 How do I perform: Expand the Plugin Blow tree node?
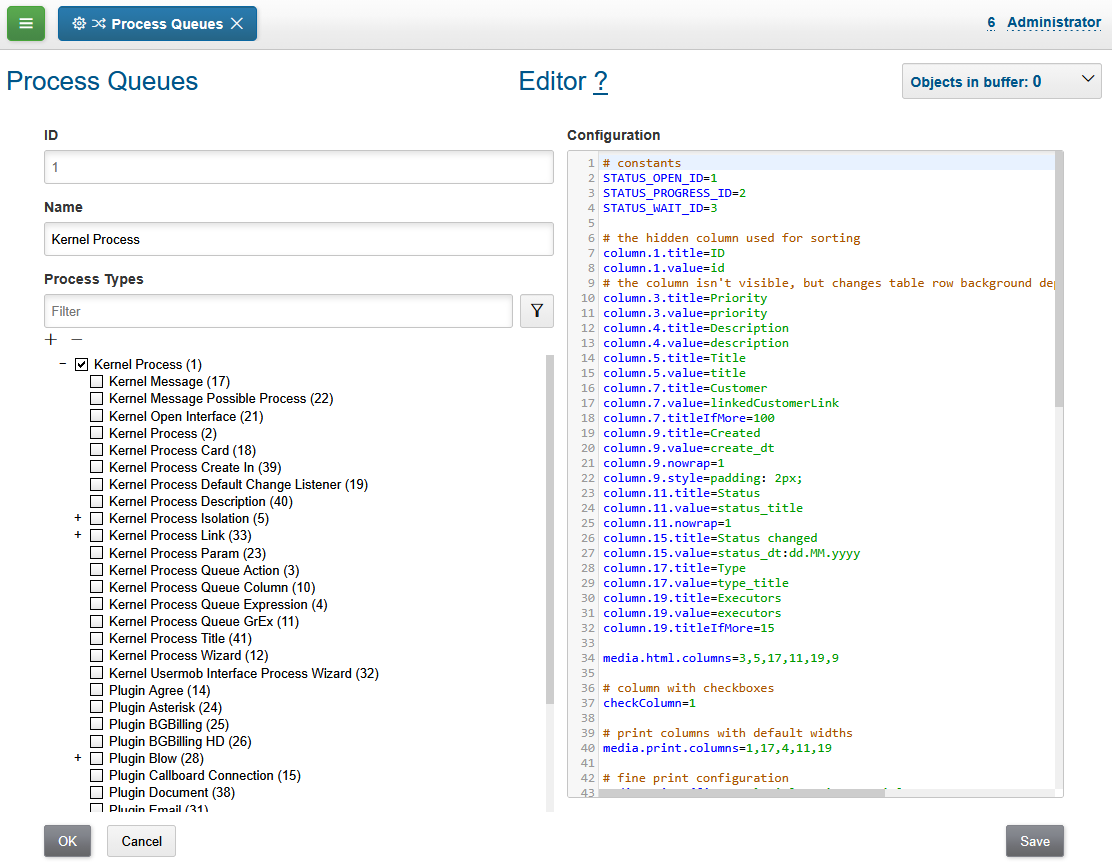point(78,759)
